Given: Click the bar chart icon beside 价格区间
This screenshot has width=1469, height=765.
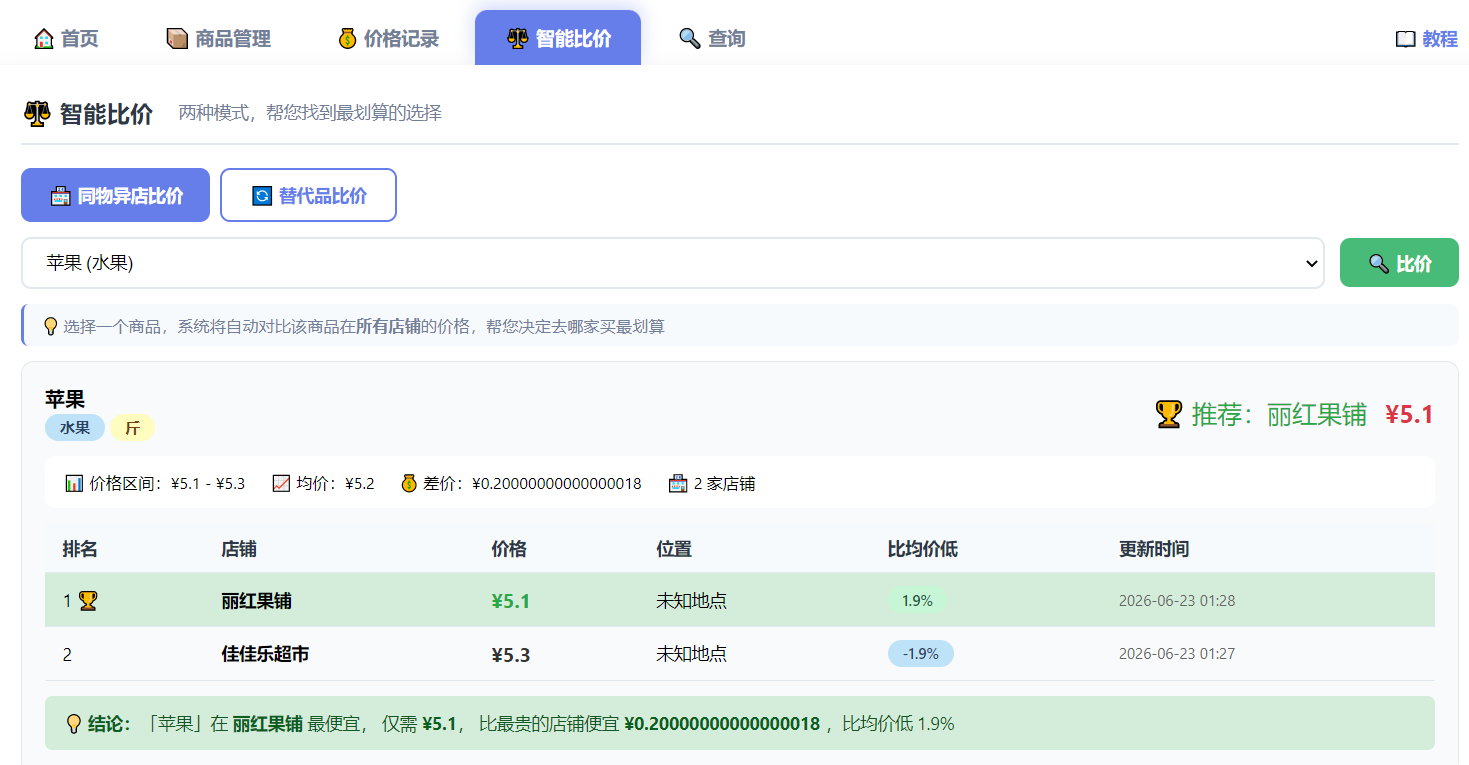Looking at the screenshot, I should point(74,484).
